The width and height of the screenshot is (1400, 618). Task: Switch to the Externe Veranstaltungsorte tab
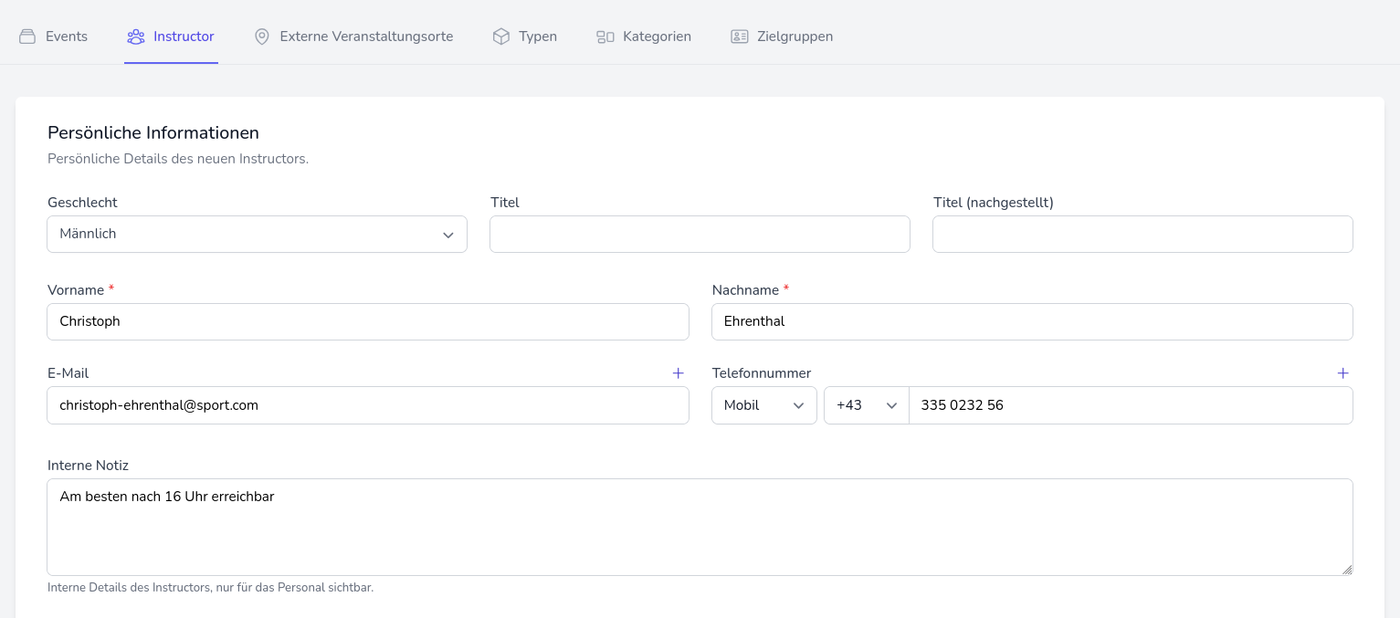(366, 37)
